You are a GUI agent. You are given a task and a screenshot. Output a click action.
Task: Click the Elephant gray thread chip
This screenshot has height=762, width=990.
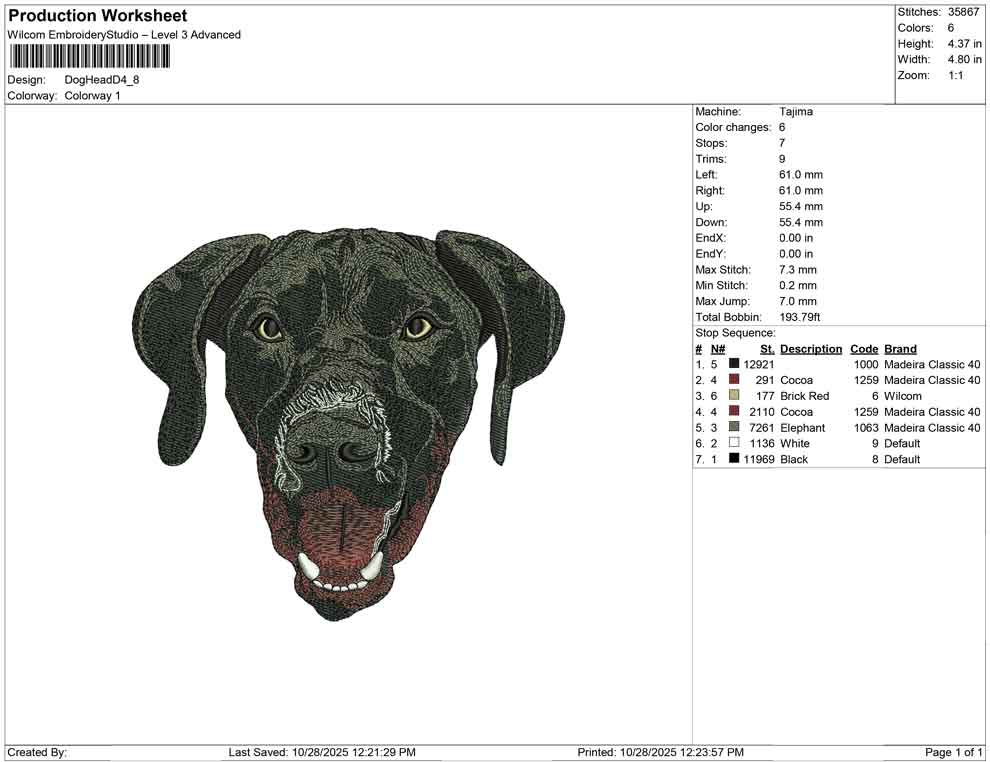[732, 428]
